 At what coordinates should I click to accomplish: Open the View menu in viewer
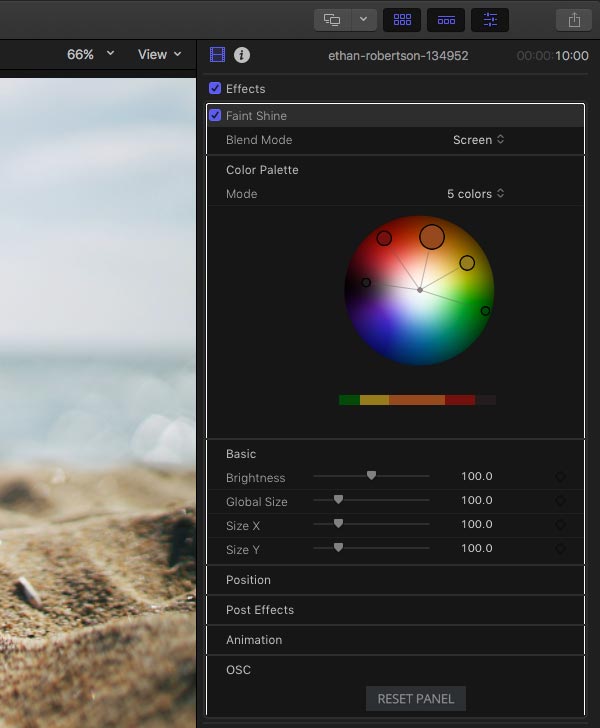159,54
